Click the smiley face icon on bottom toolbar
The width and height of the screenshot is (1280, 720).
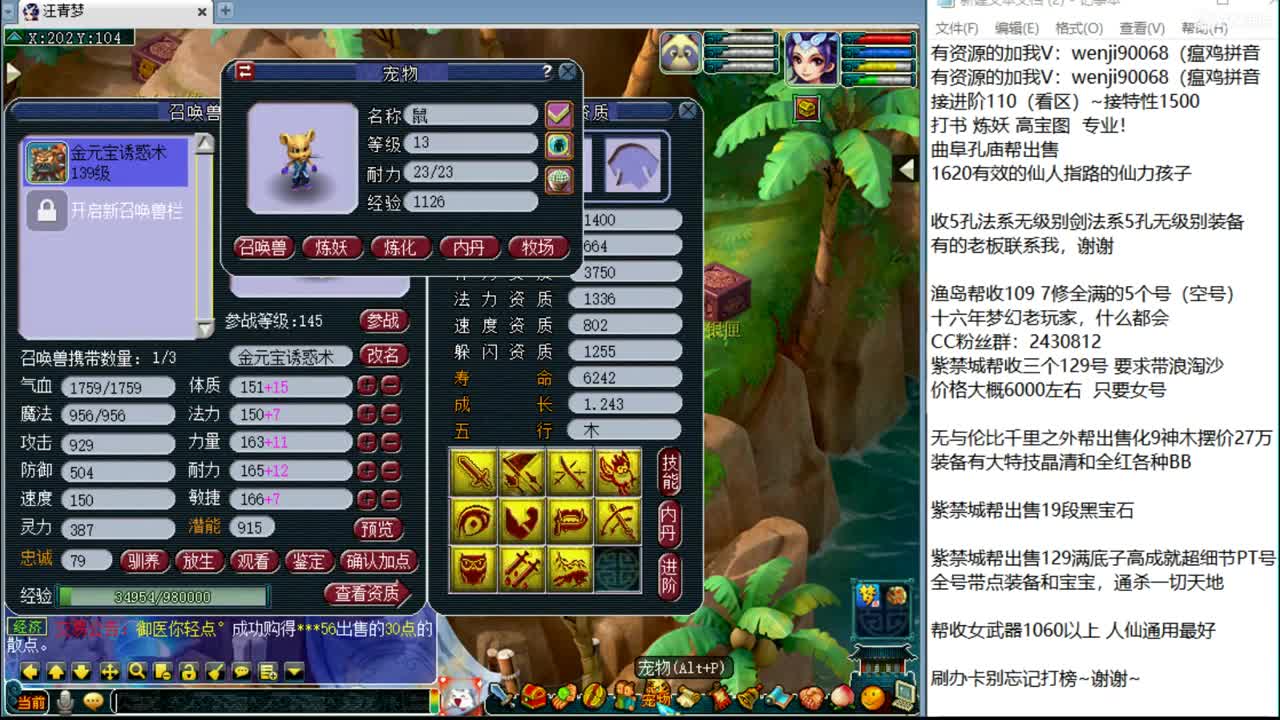(873, 696)
